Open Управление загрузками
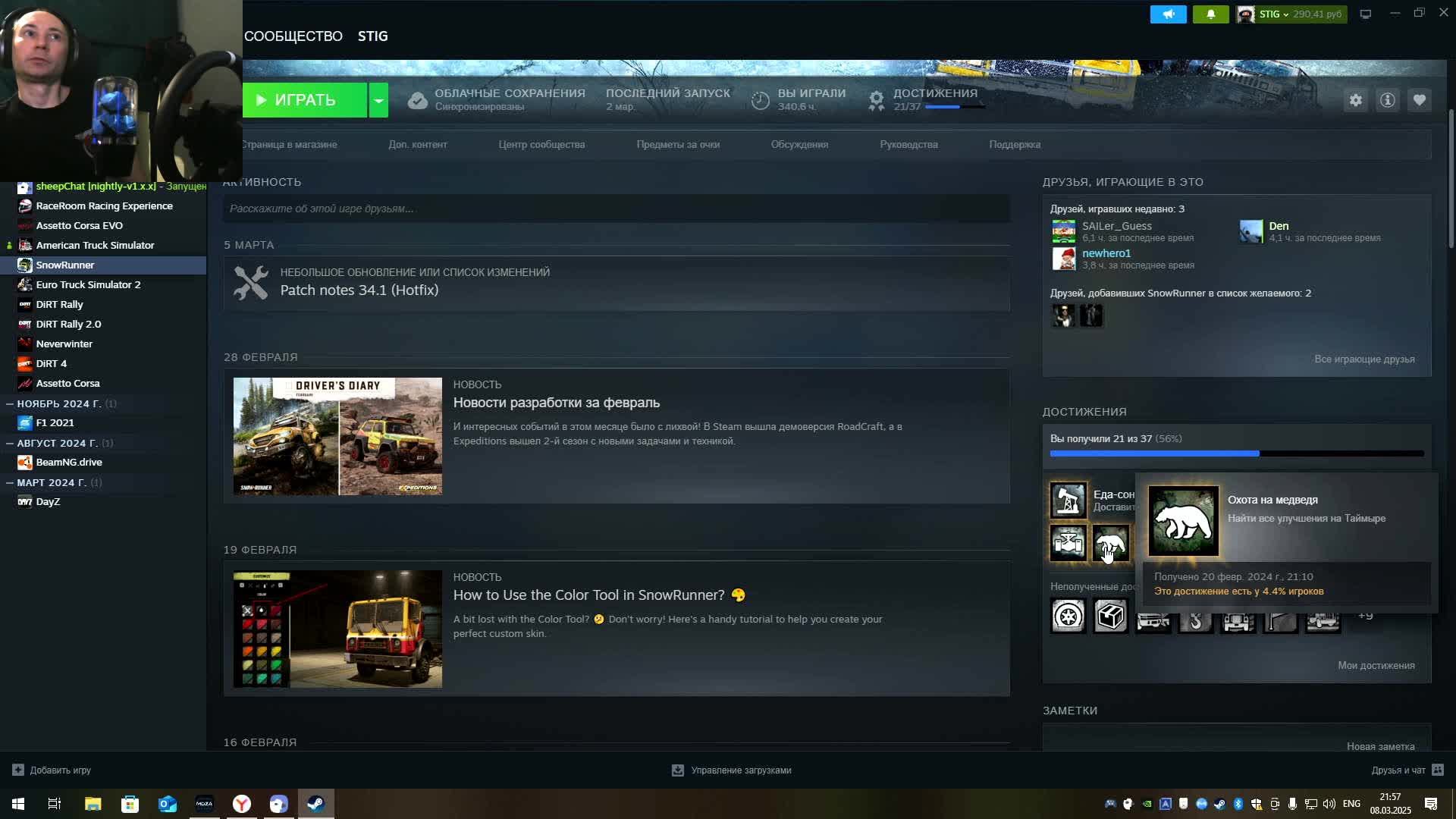Image resolution: width=1456 pixels, height=819 pixels. [x=732, y=770]
